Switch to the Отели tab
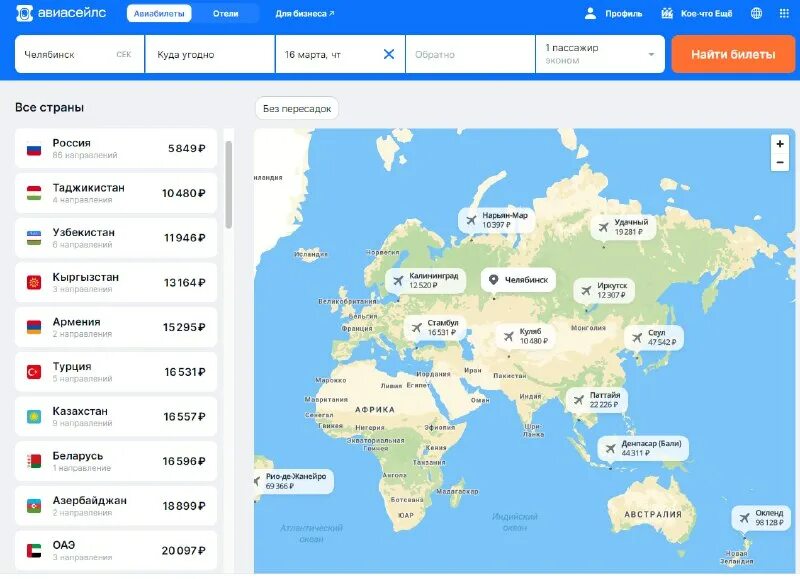 [228, 13]
